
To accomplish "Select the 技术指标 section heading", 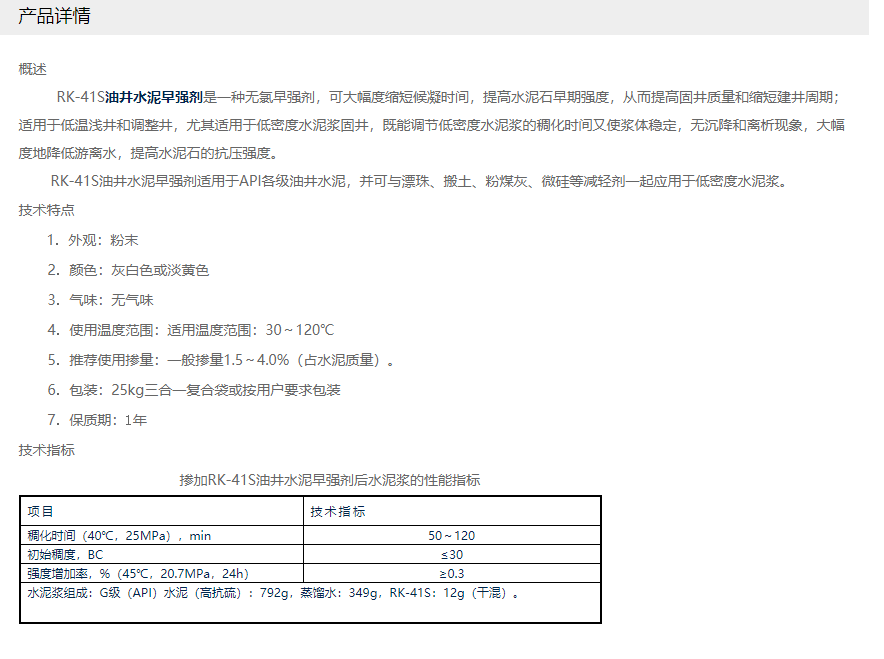I will click(x=46, y=450).
